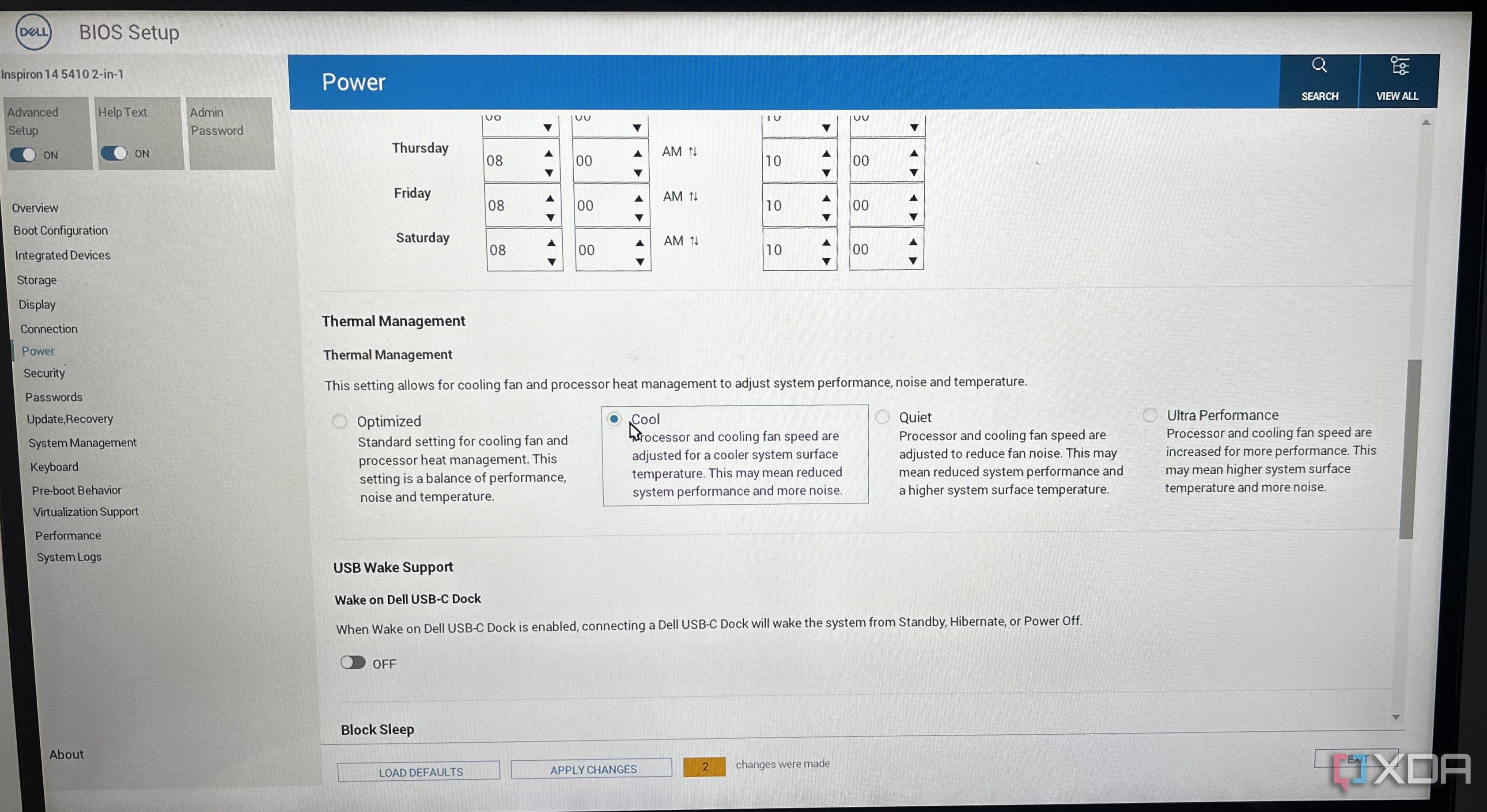The height and width of the screenshot is (812, 1487).
Task: Open the Search magnifier icon
Action: pyautogui.click(x=1319, y=65)
